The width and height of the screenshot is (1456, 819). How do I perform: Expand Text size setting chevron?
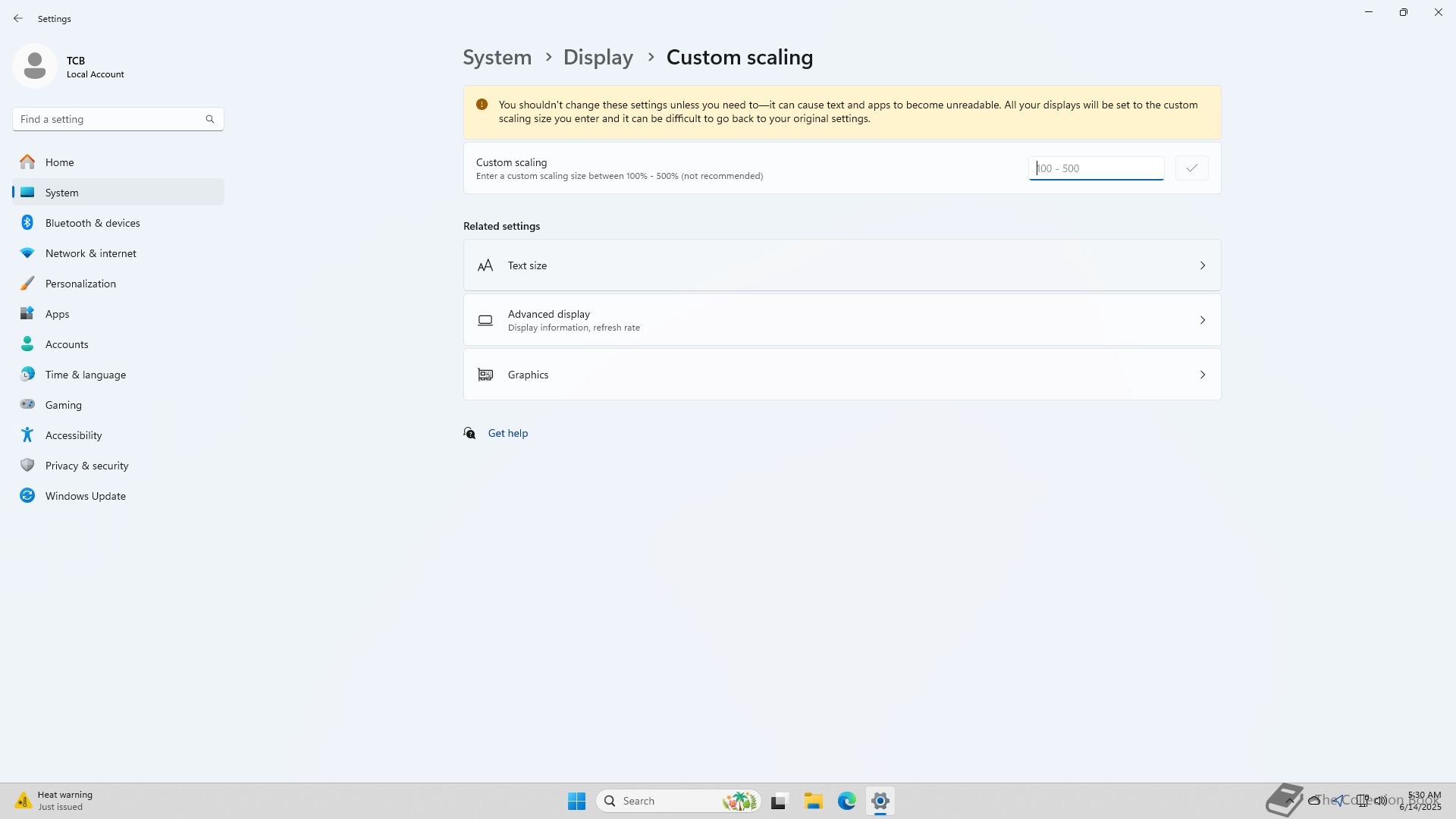tap(1202, 265)
